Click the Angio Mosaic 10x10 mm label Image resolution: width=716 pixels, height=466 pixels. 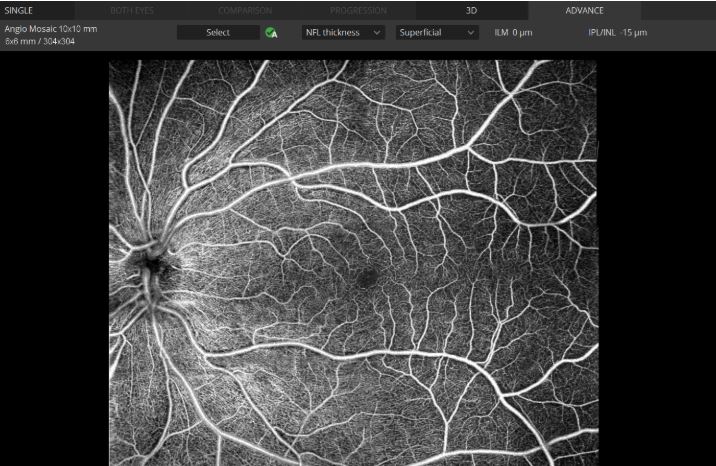(51, 29)
